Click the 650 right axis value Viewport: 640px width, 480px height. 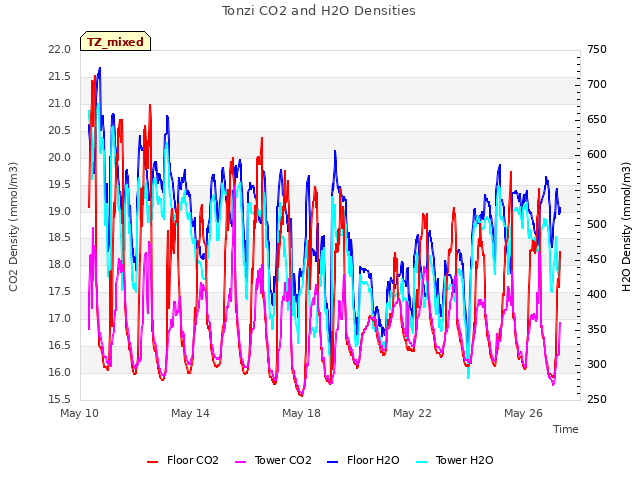(x=597, y=120)
